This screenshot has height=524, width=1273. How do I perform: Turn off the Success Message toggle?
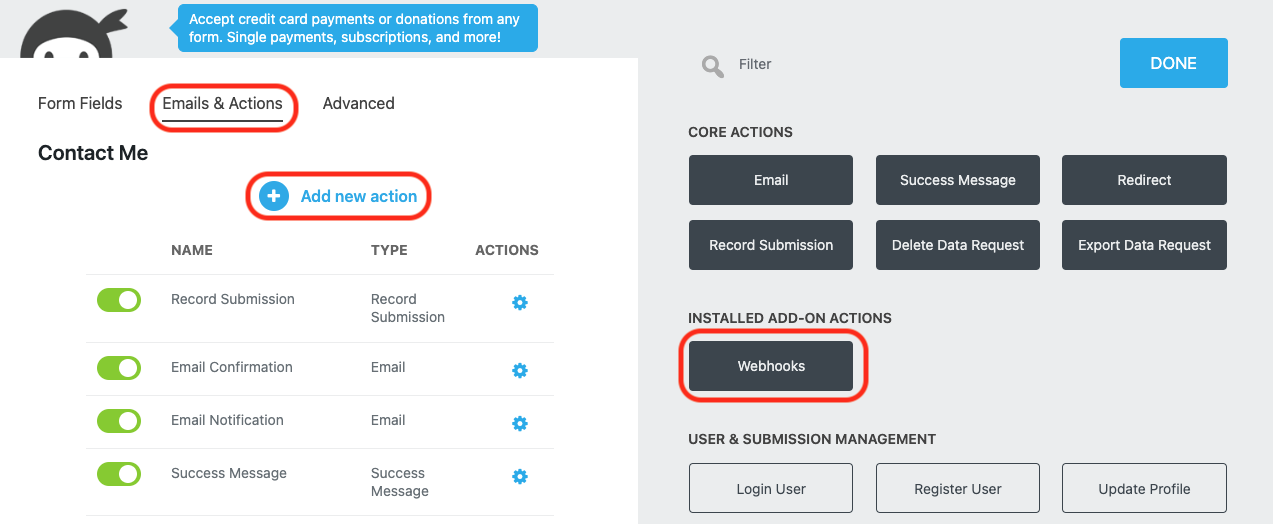click(x=119, y=473)
